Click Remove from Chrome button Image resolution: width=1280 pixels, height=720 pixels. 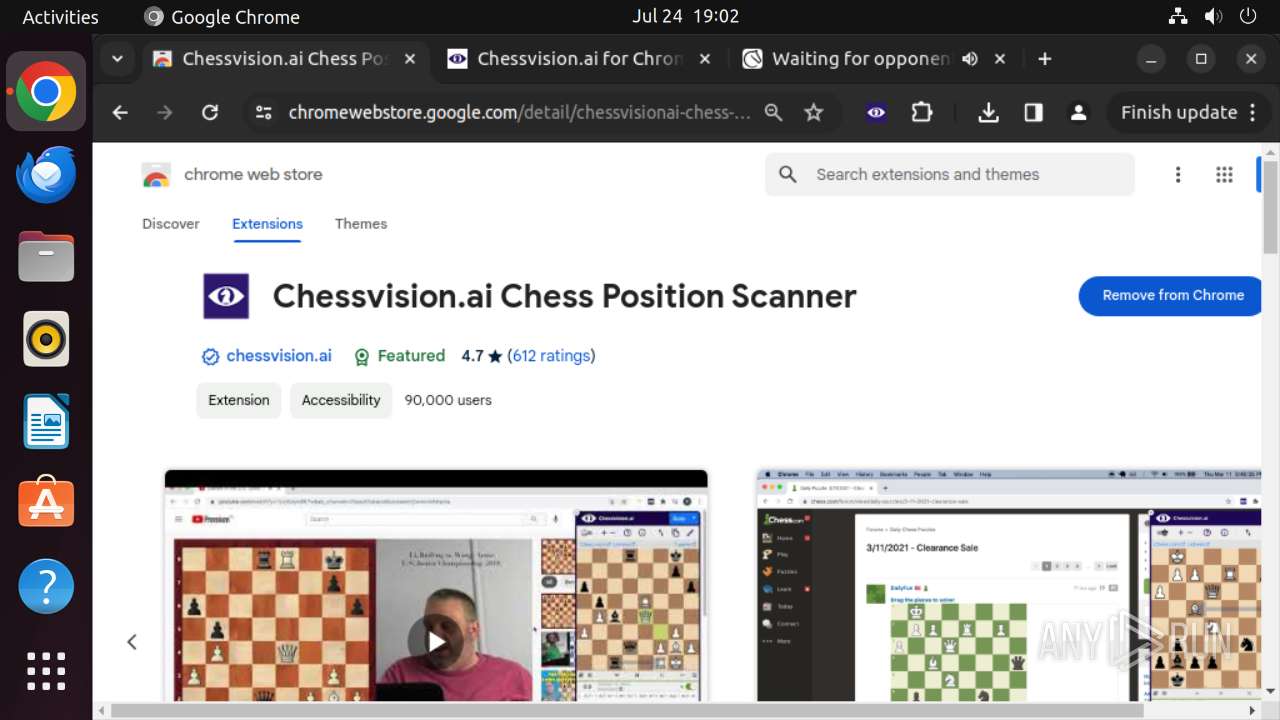tap(1172, 296)
